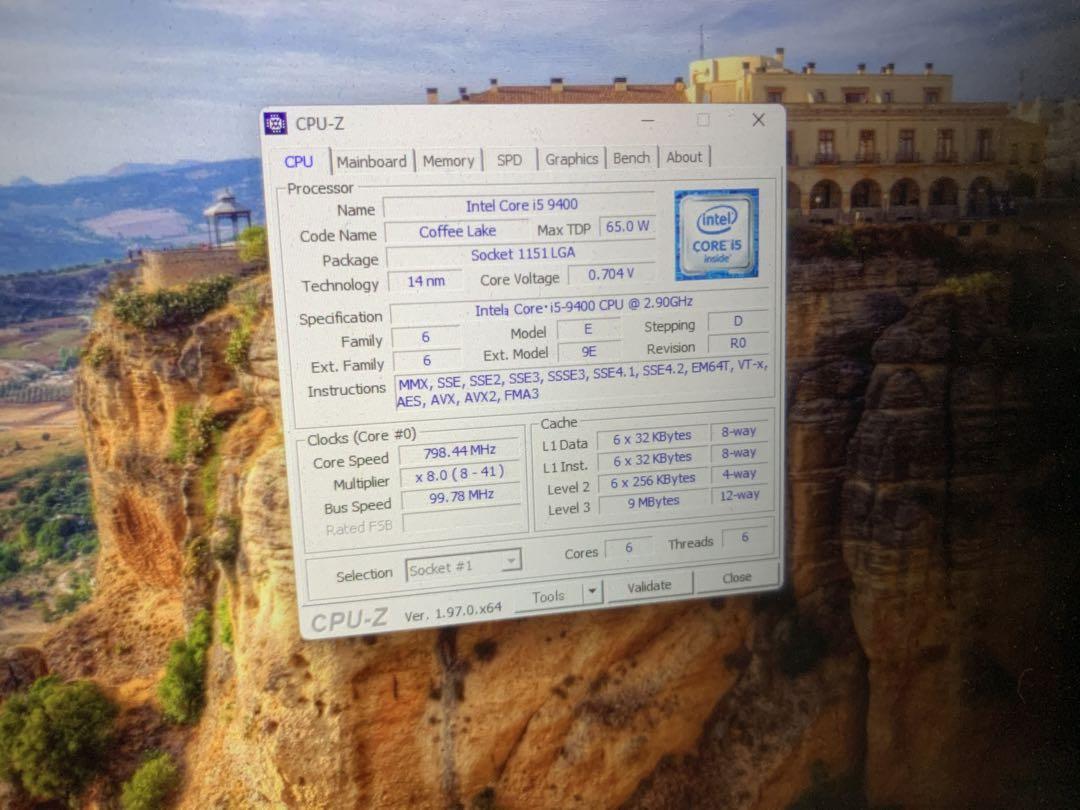Click the L1 Data value '6 x 32 KBytes'
Viewport: 1080px width, 810px height.
(652, 437)
